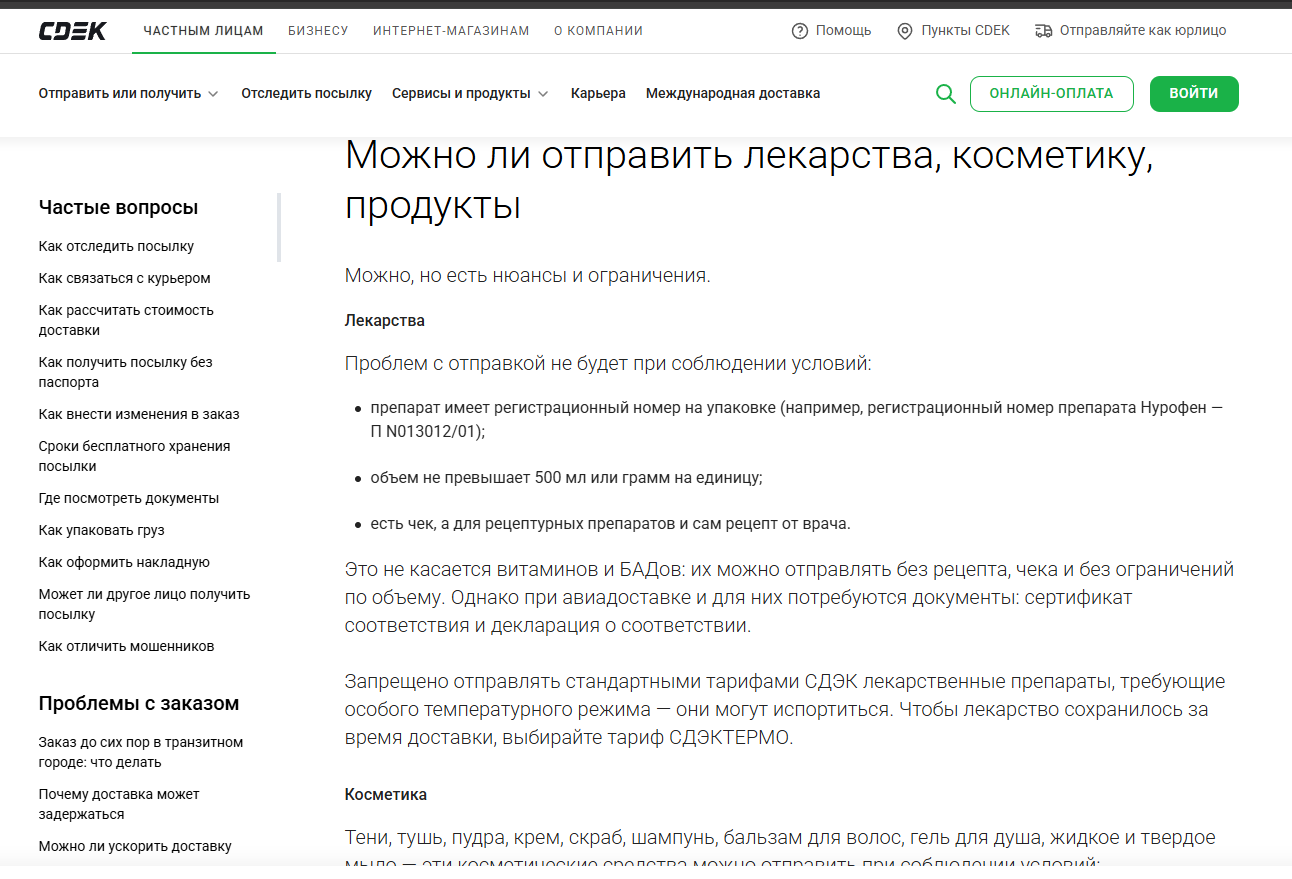Open 'Можно ли ускорить доставку' link
1292x879 pixels.
coord(135,846)
